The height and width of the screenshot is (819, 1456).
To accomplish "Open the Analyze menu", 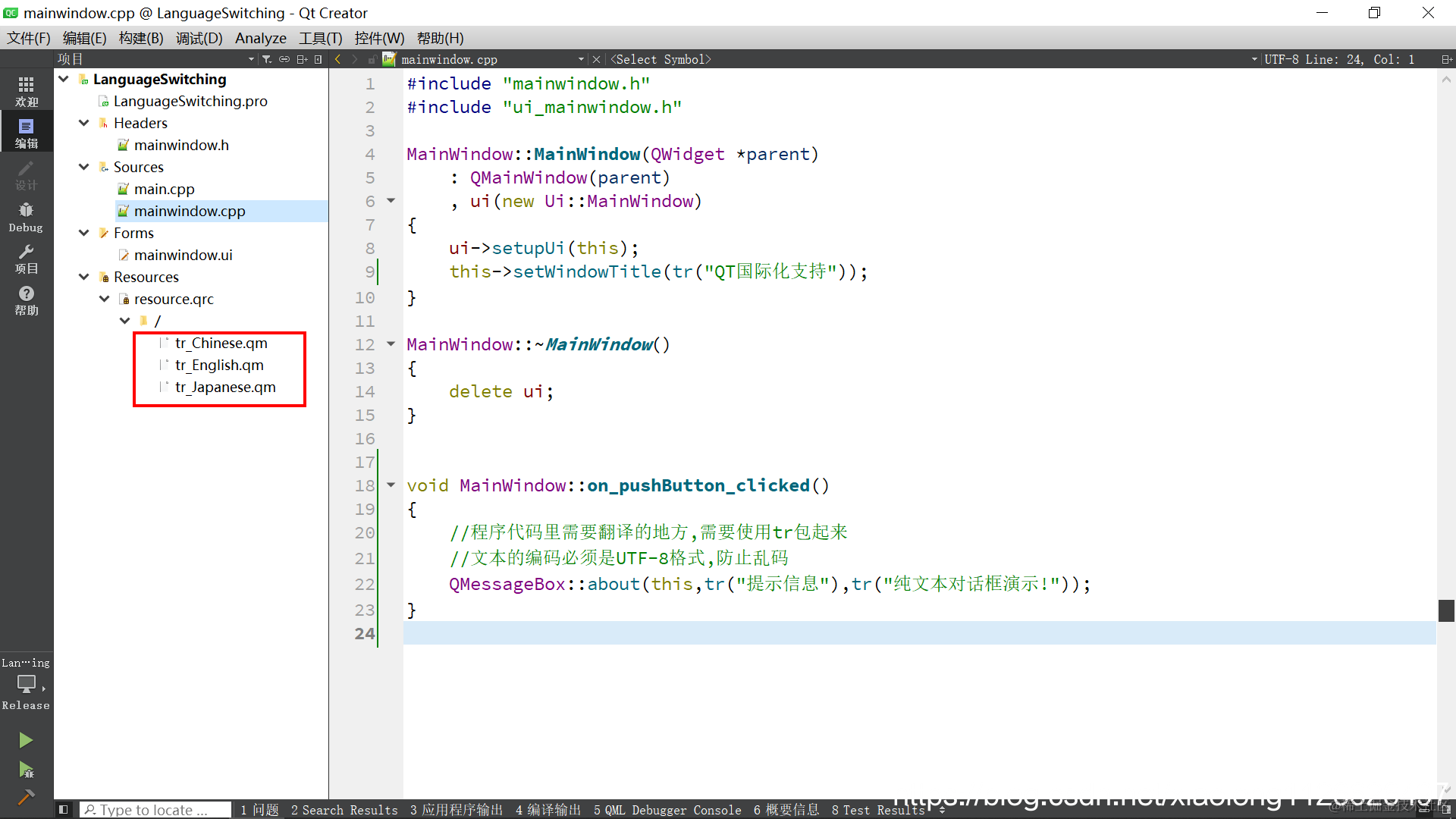I will click(x=261, y=38).
